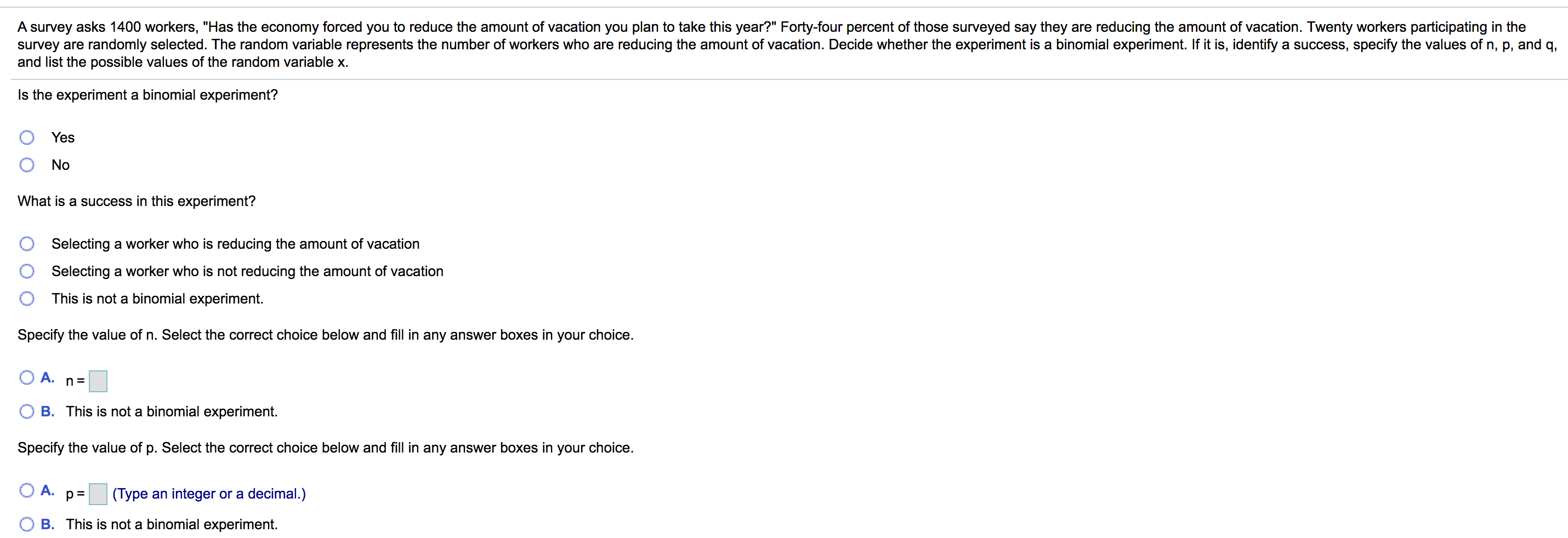This screenshot has height=538, width=1568.
Task: Click the 'No' answer label
Action: click(60, 165)
